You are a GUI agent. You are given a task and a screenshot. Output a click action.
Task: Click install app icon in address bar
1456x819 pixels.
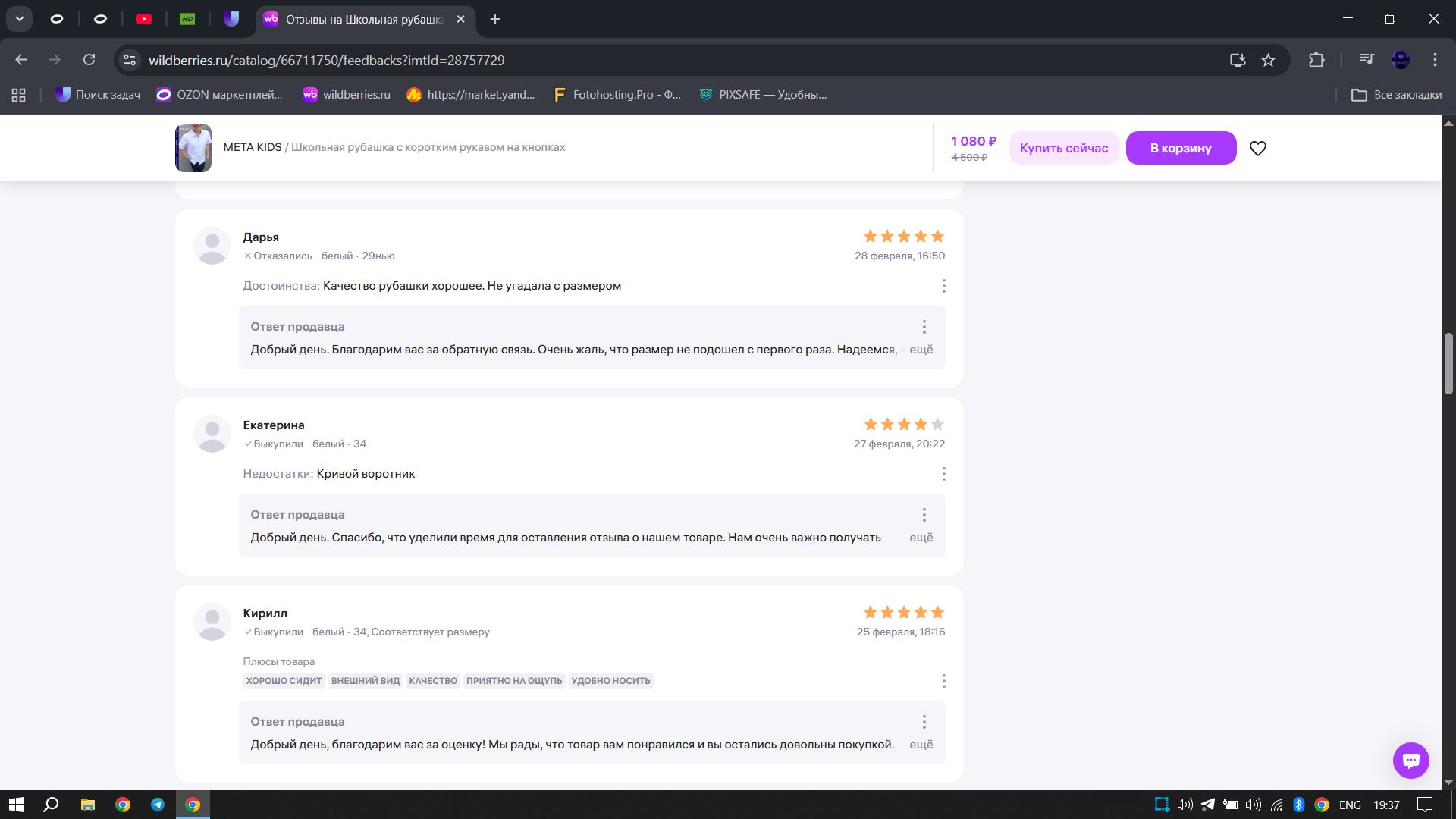click(1238, 60)
